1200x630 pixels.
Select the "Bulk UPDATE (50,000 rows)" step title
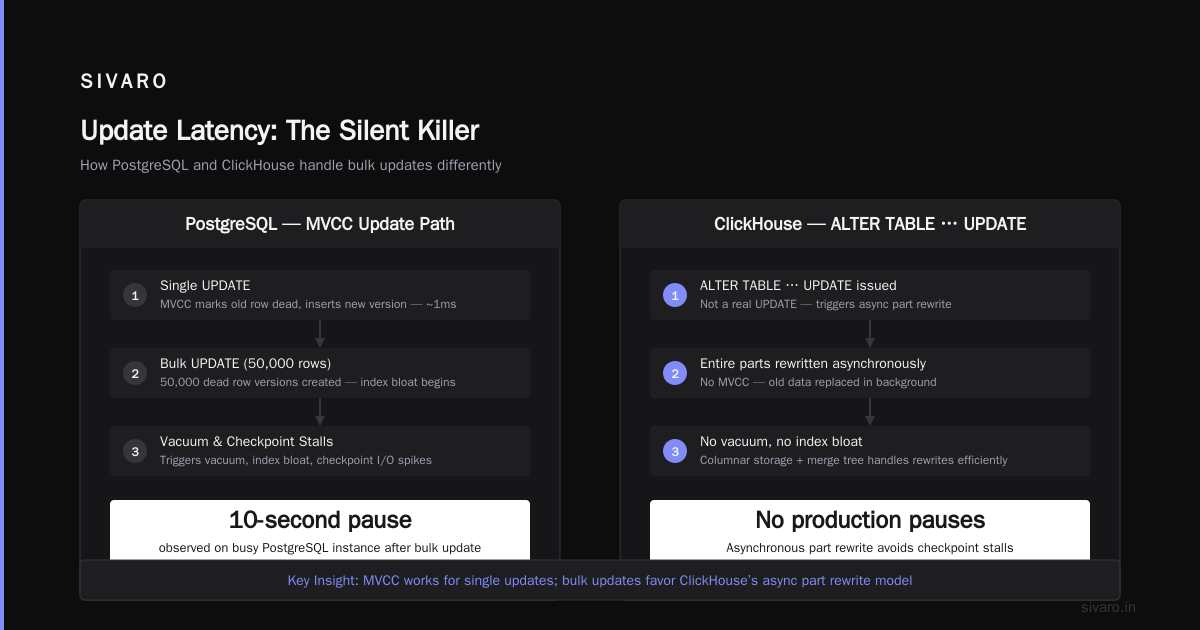(245, 364)
